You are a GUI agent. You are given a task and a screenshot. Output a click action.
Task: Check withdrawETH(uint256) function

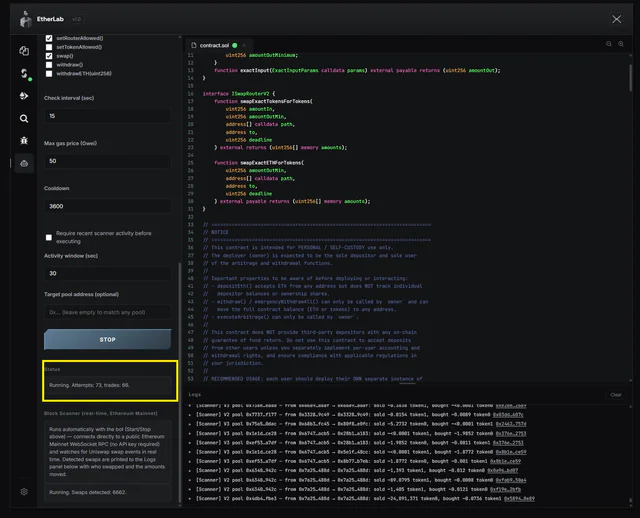(49, 74)
